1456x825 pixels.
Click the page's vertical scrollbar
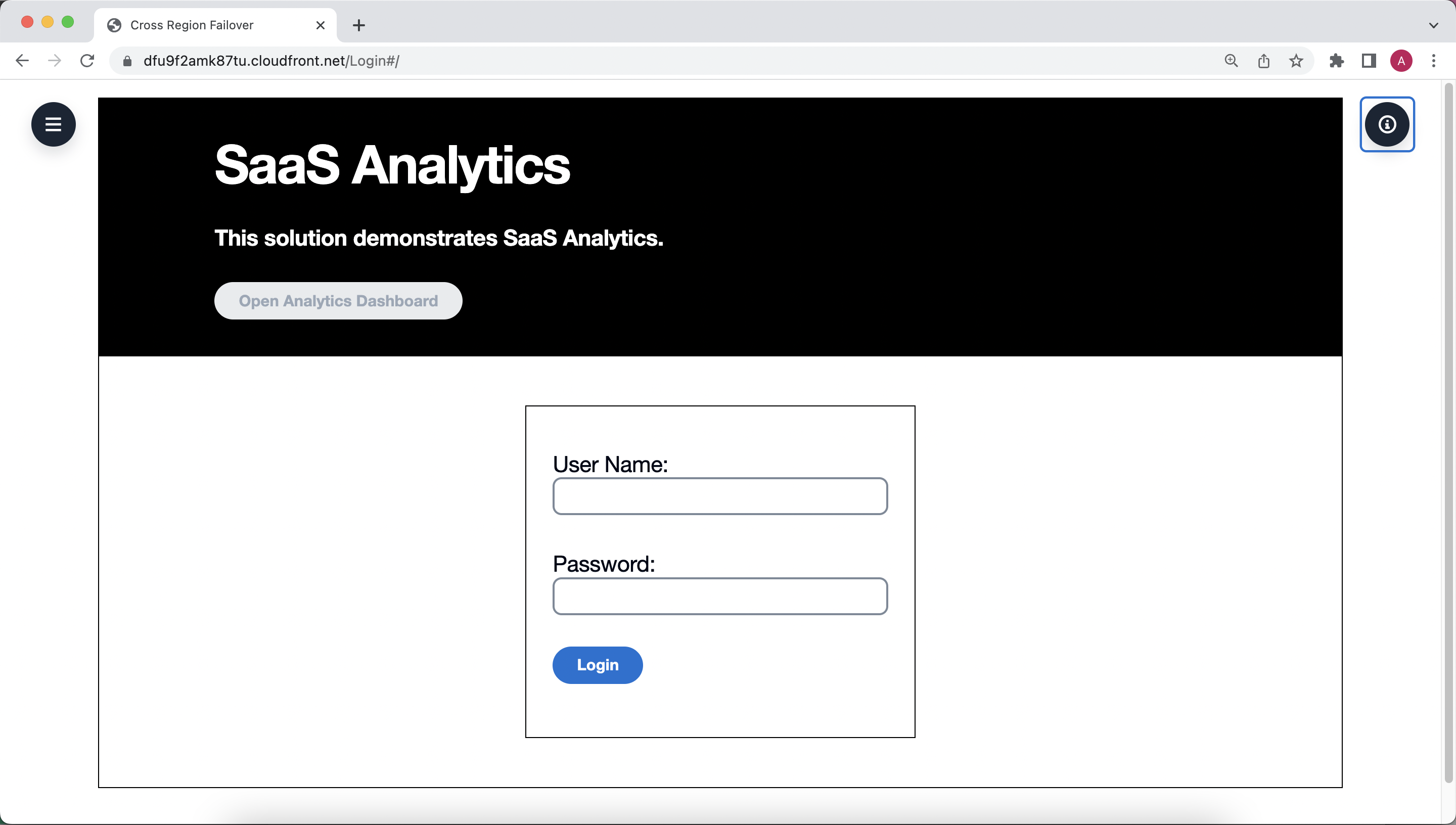pyautogui.click(x=1448, y=431)
